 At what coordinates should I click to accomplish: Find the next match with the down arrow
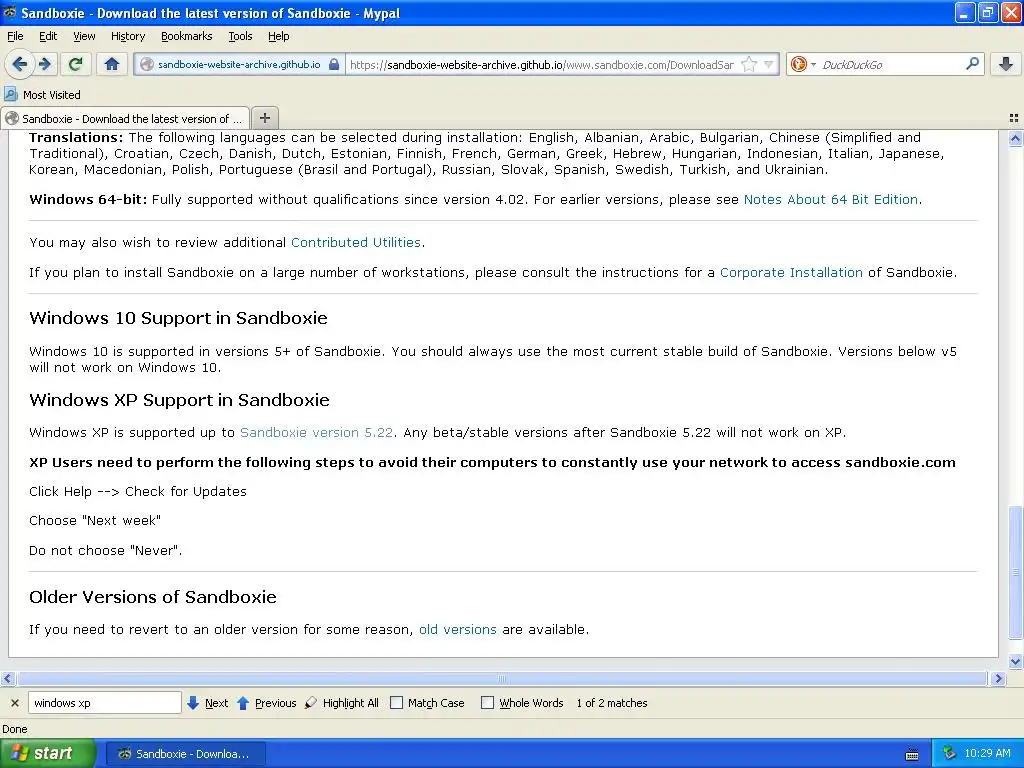pos(207,703)
